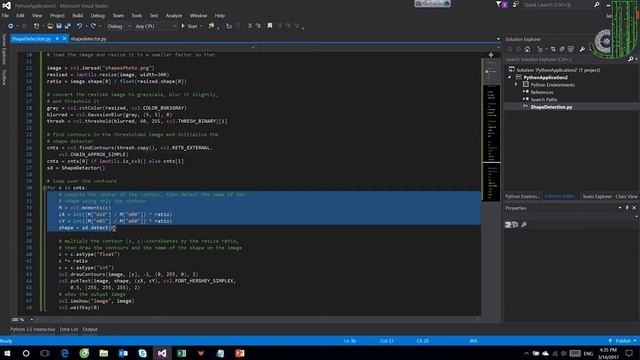
Task: Open the Error List tab
Action: coord(69,329)
